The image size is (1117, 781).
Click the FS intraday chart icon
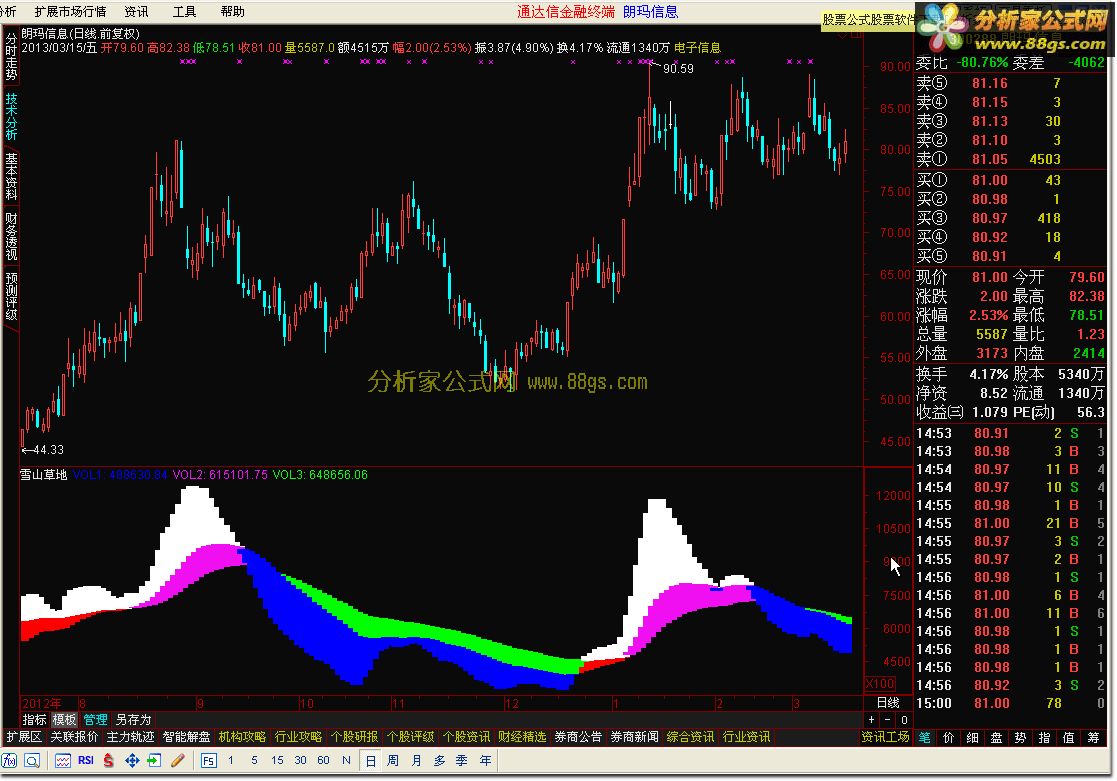tap(208, 760)
